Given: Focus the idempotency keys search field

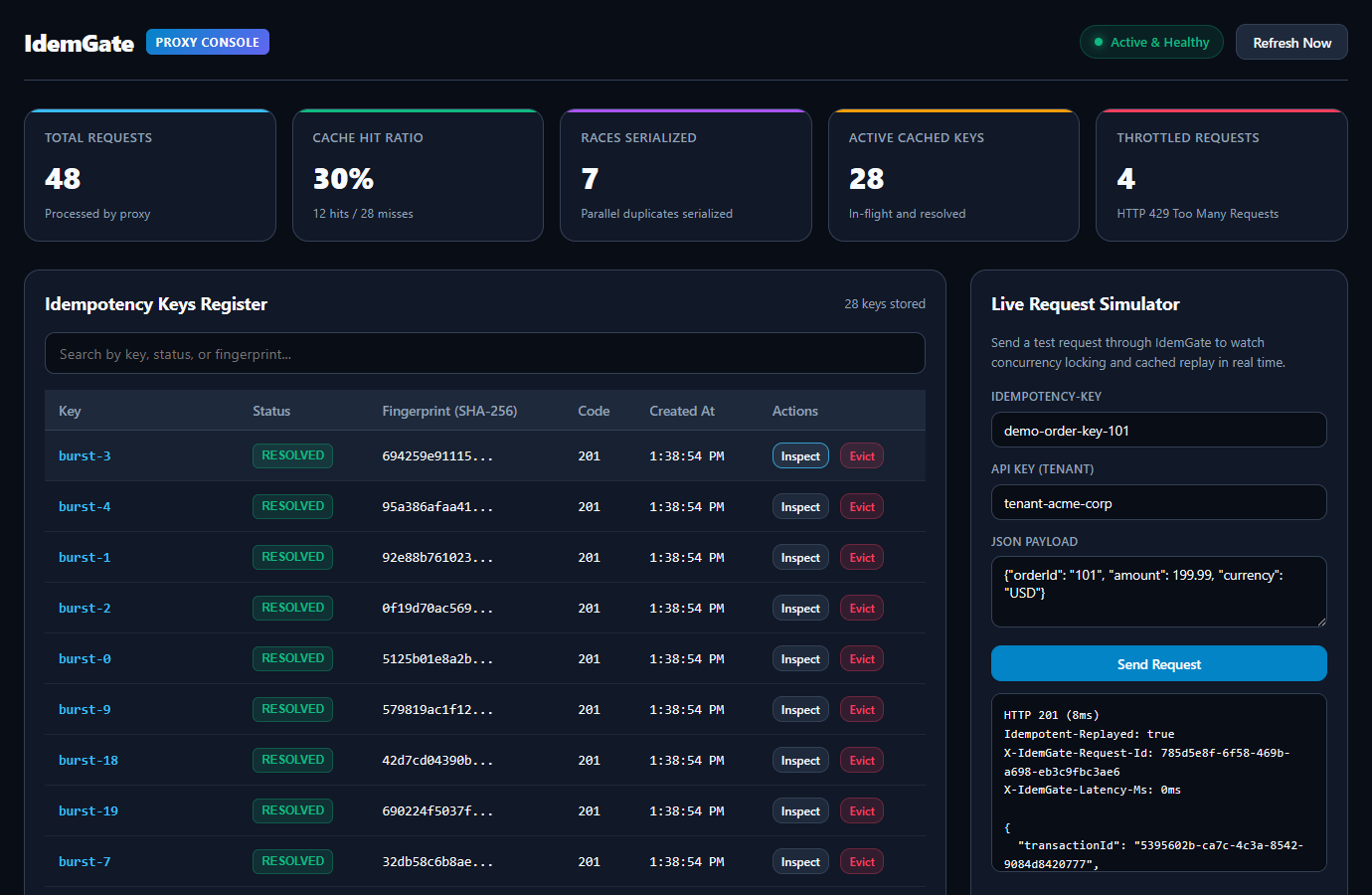Looking at the screenshot, I should (485, 353).
